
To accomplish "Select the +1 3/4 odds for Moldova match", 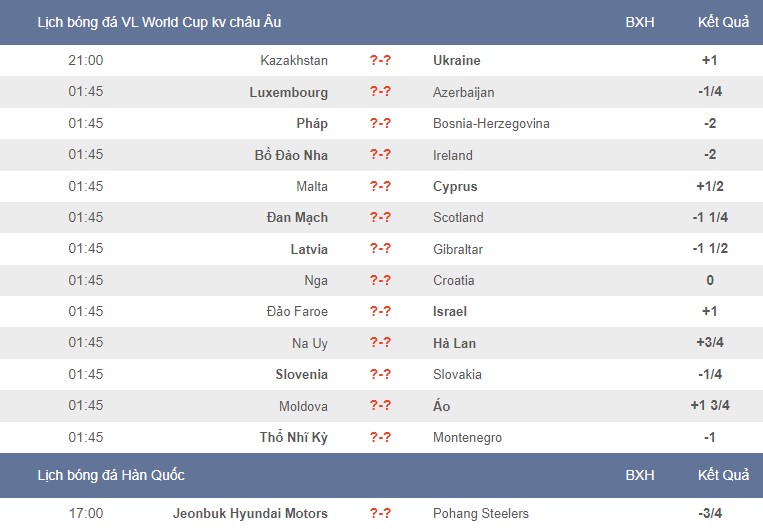I will [x=709, y=405].
